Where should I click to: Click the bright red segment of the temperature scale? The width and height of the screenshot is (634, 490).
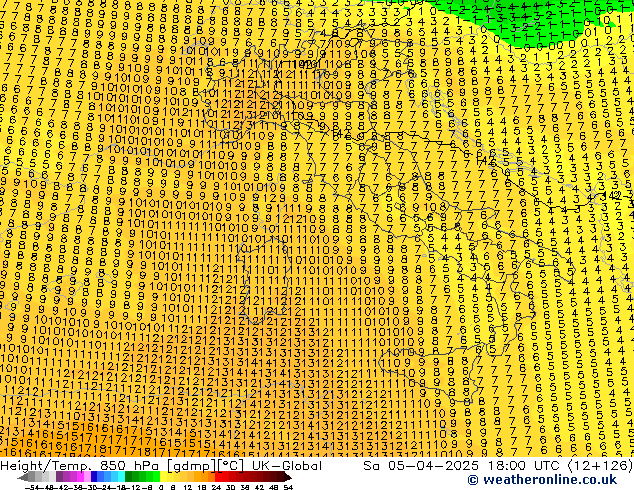(x=218, y=476)
